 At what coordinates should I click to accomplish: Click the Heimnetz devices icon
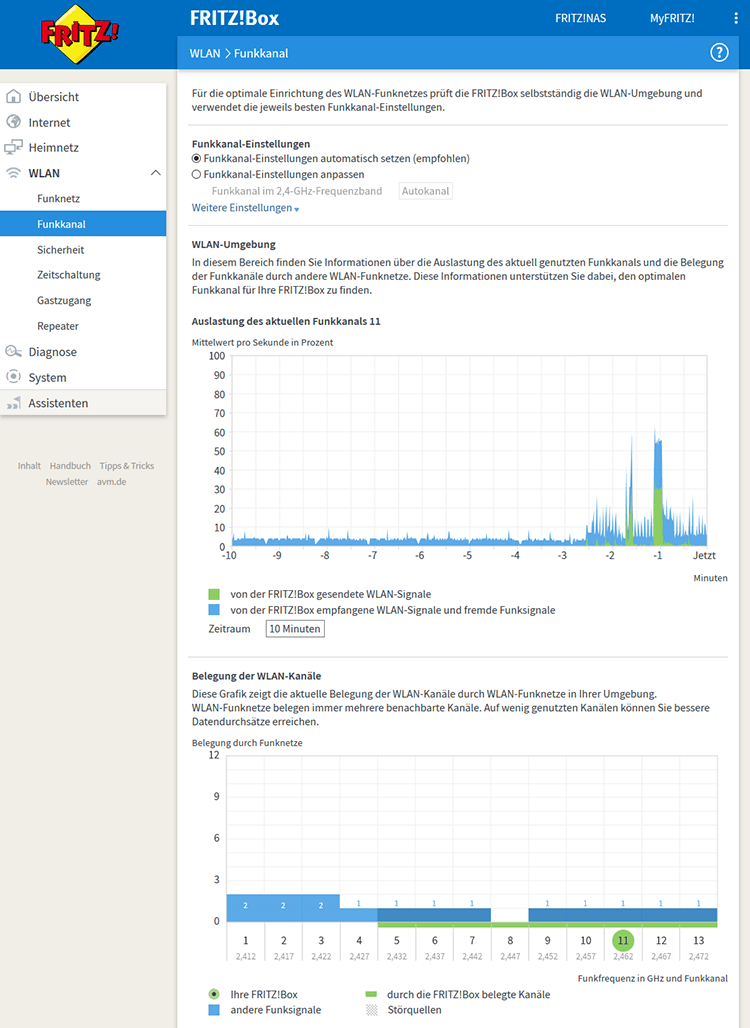click(x=13, y=148)
